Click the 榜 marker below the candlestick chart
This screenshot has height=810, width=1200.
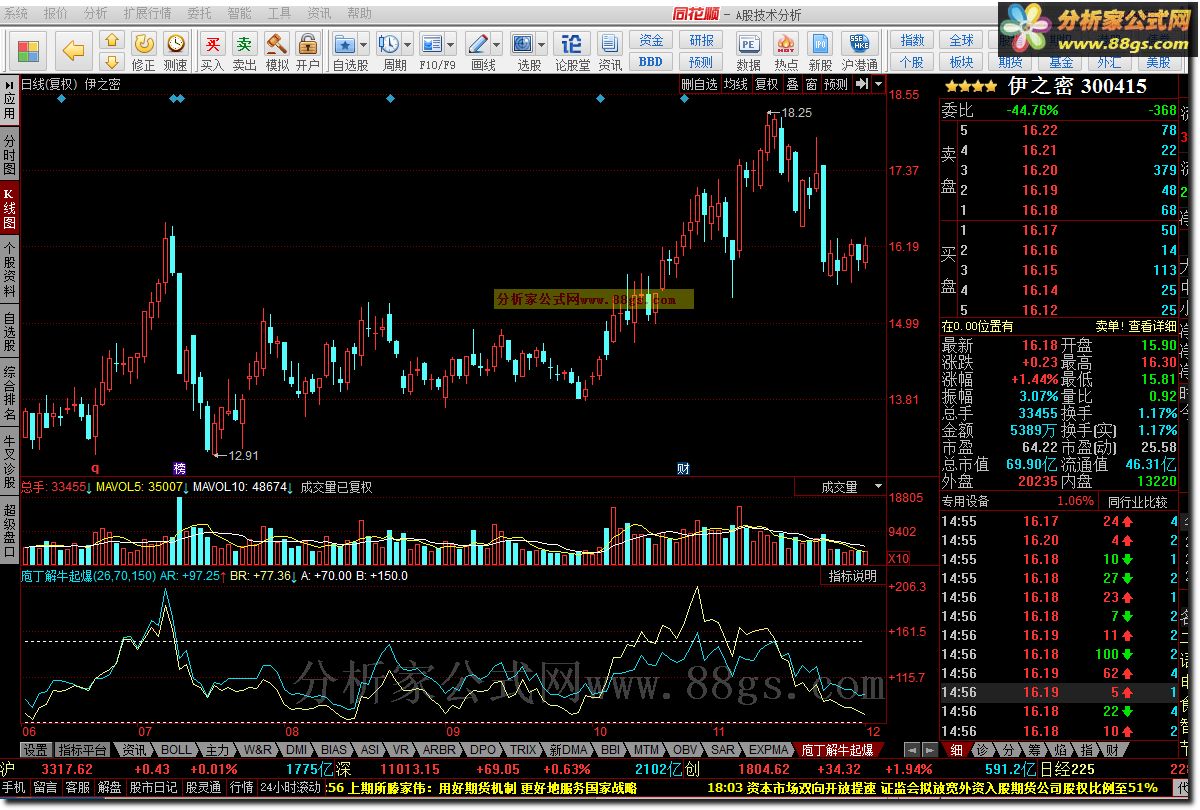click(x=179, y=468)
